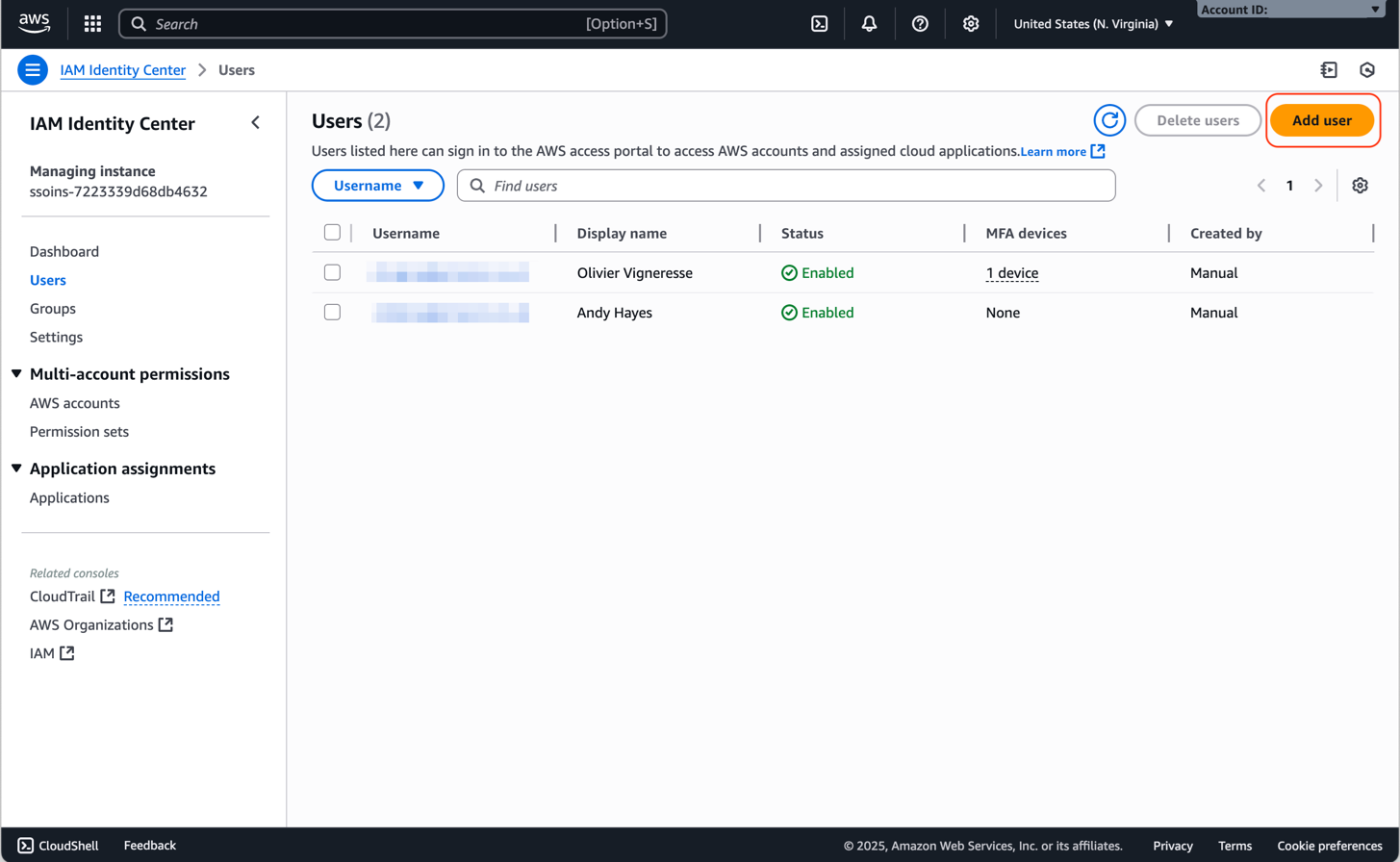Click the instance ID ssoins-7223339d68db4632

(x=118, y=191)
